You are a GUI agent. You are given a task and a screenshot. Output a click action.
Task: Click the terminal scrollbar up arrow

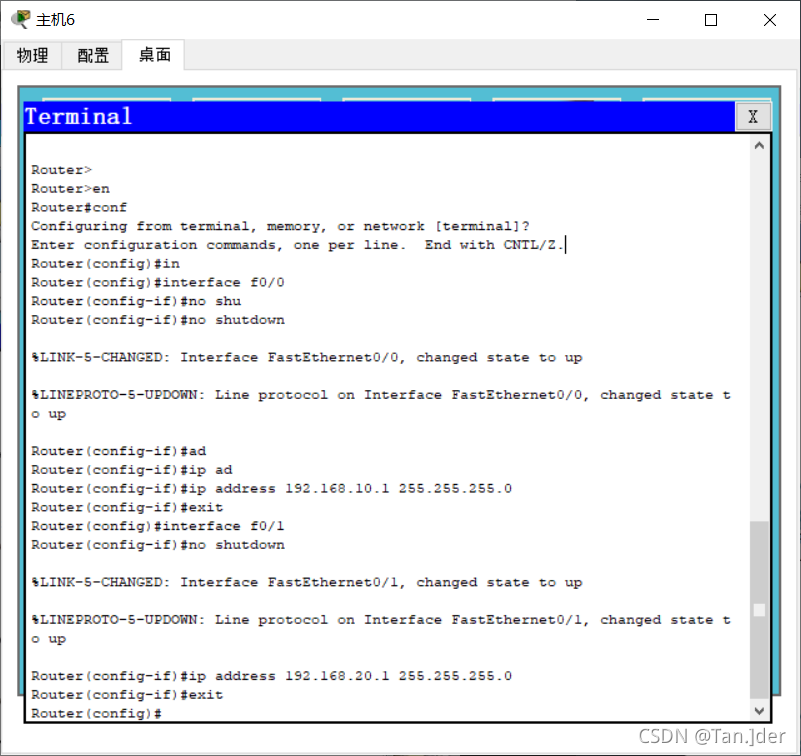pos(759,146)
